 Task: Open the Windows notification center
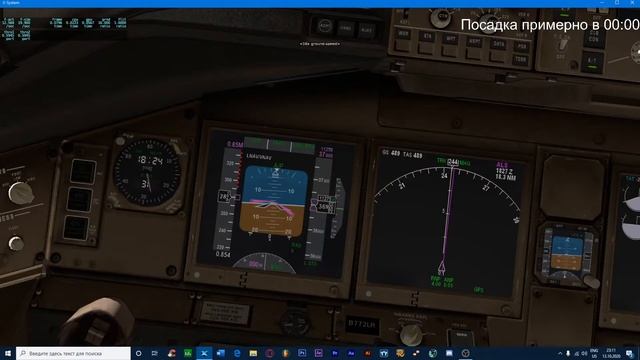629,353
